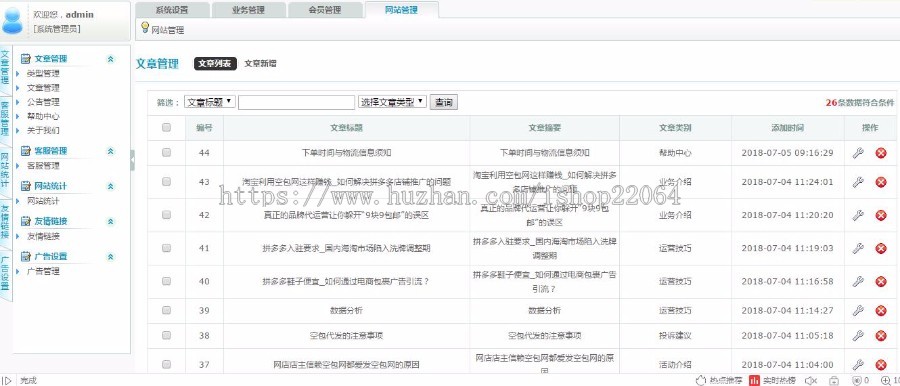Collapse the 文章管理 sidebar section chevron
Viewport: 900px width, 386px height.
pos(111,59)
